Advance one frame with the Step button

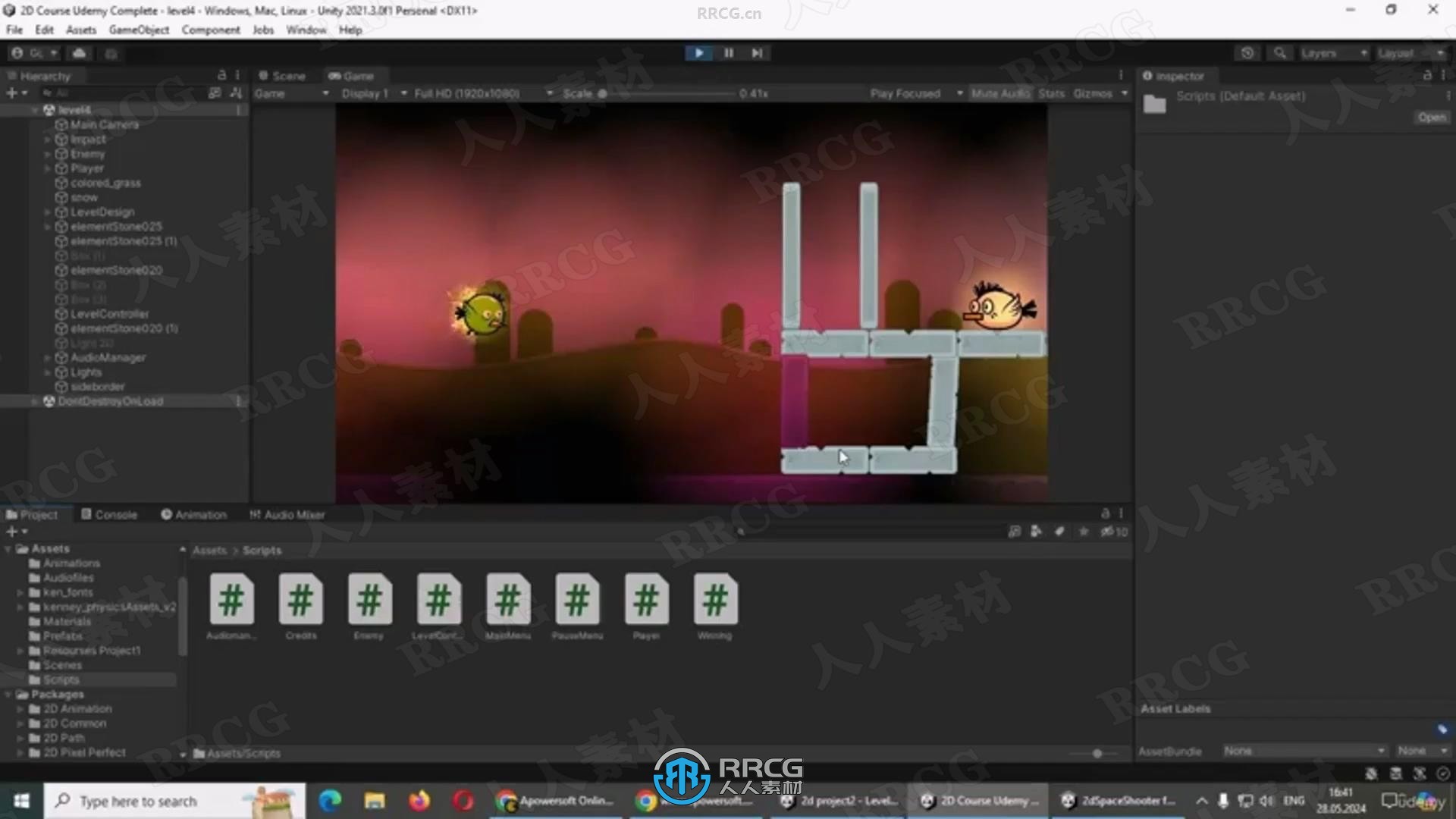point(757,53)
